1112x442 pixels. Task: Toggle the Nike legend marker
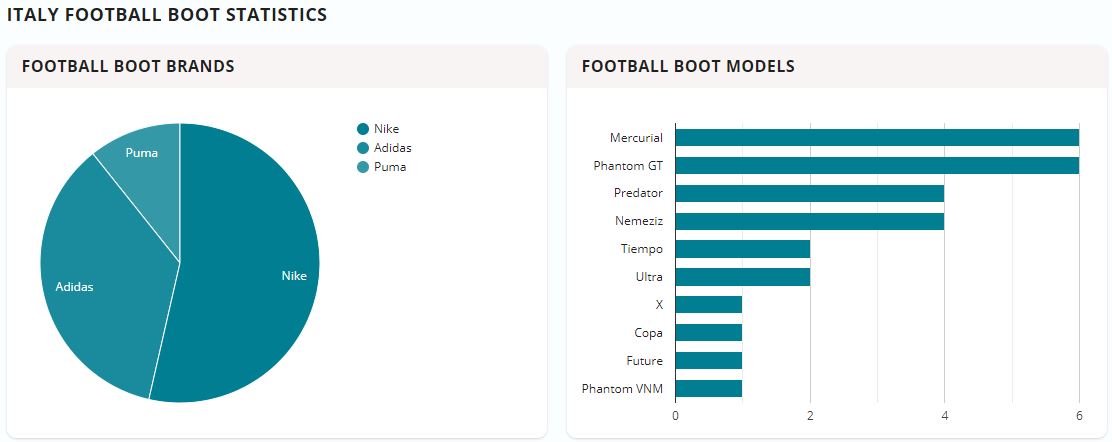tap(363, 129)
